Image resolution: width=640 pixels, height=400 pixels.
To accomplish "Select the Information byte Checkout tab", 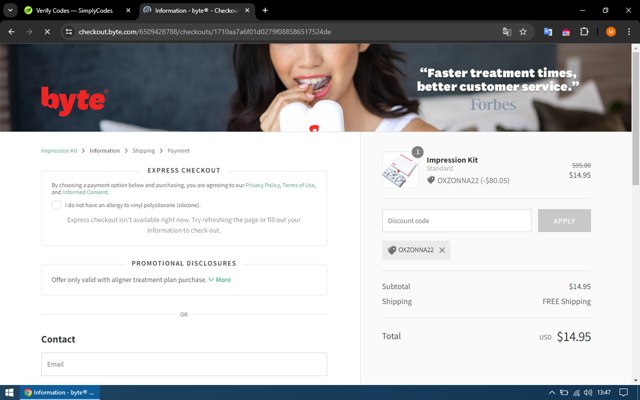I will pos(197,11).
